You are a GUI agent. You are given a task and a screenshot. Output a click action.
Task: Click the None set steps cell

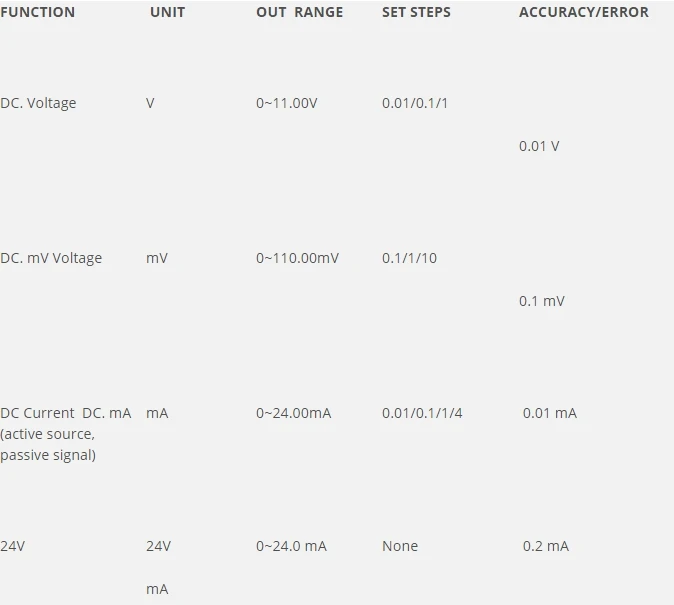[400, 546]
